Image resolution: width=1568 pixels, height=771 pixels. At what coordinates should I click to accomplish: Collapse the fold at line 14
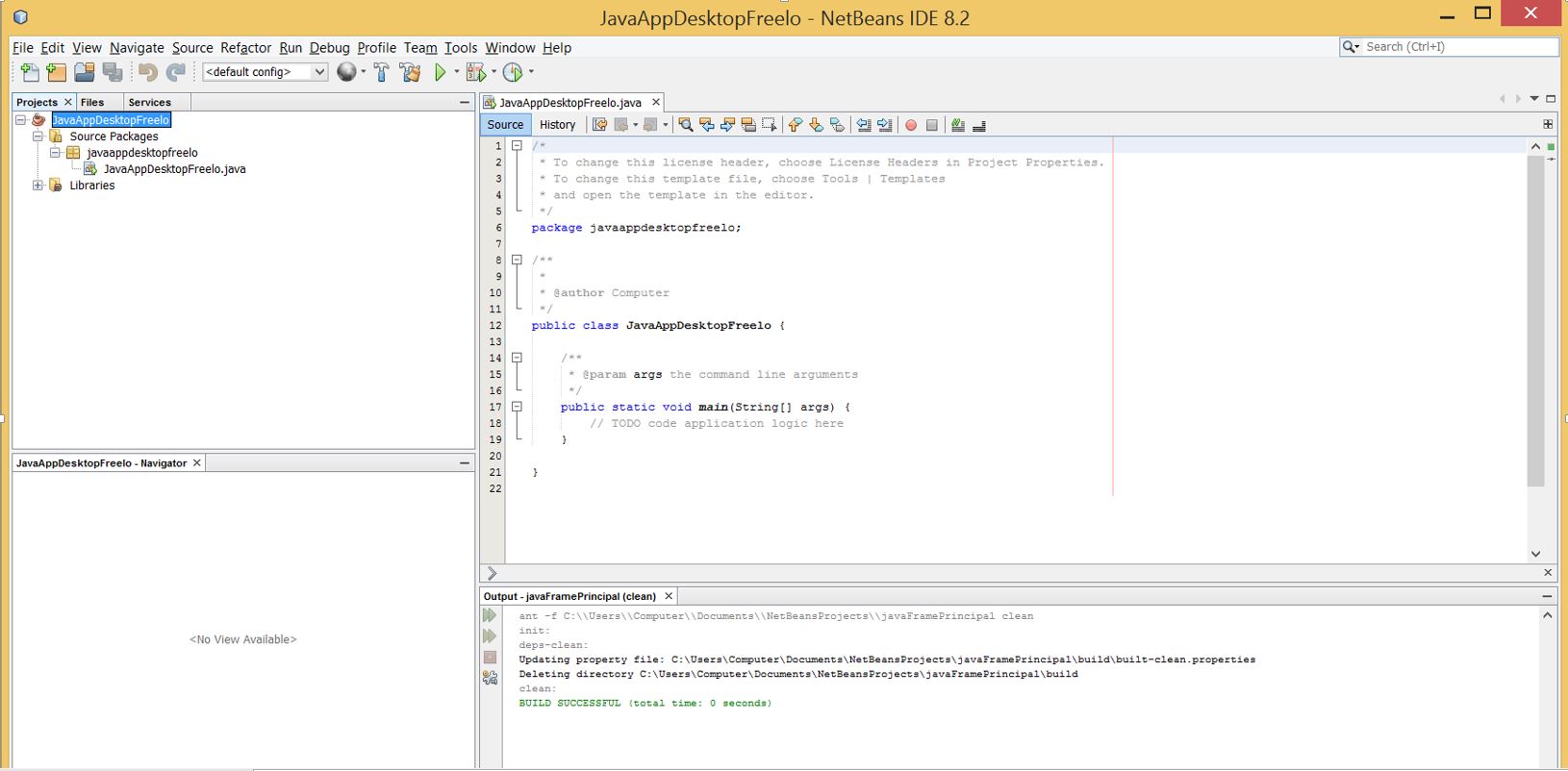click(517, 358)
